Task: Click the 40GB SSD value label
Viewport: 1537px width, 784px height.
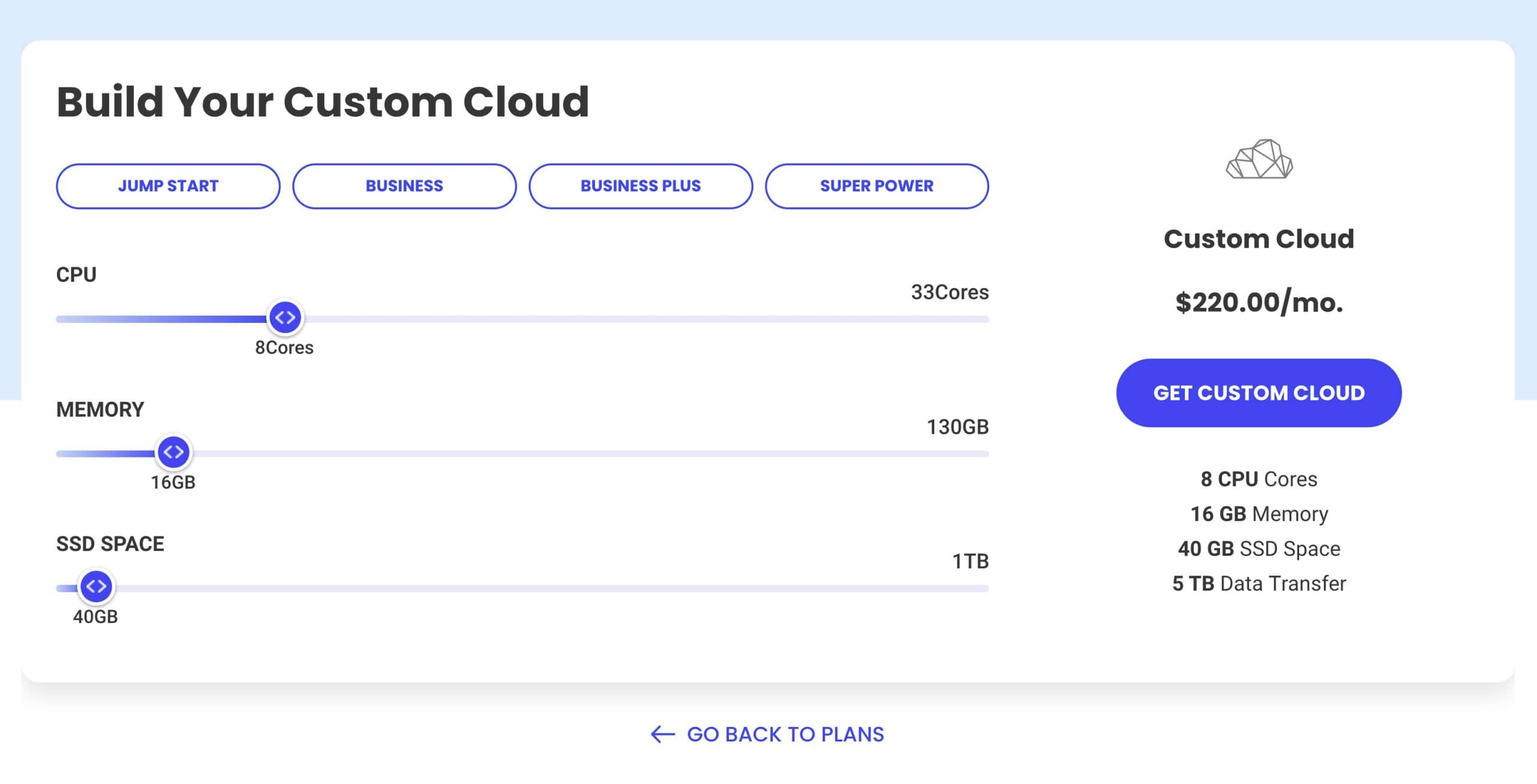Action: [95, 616]
